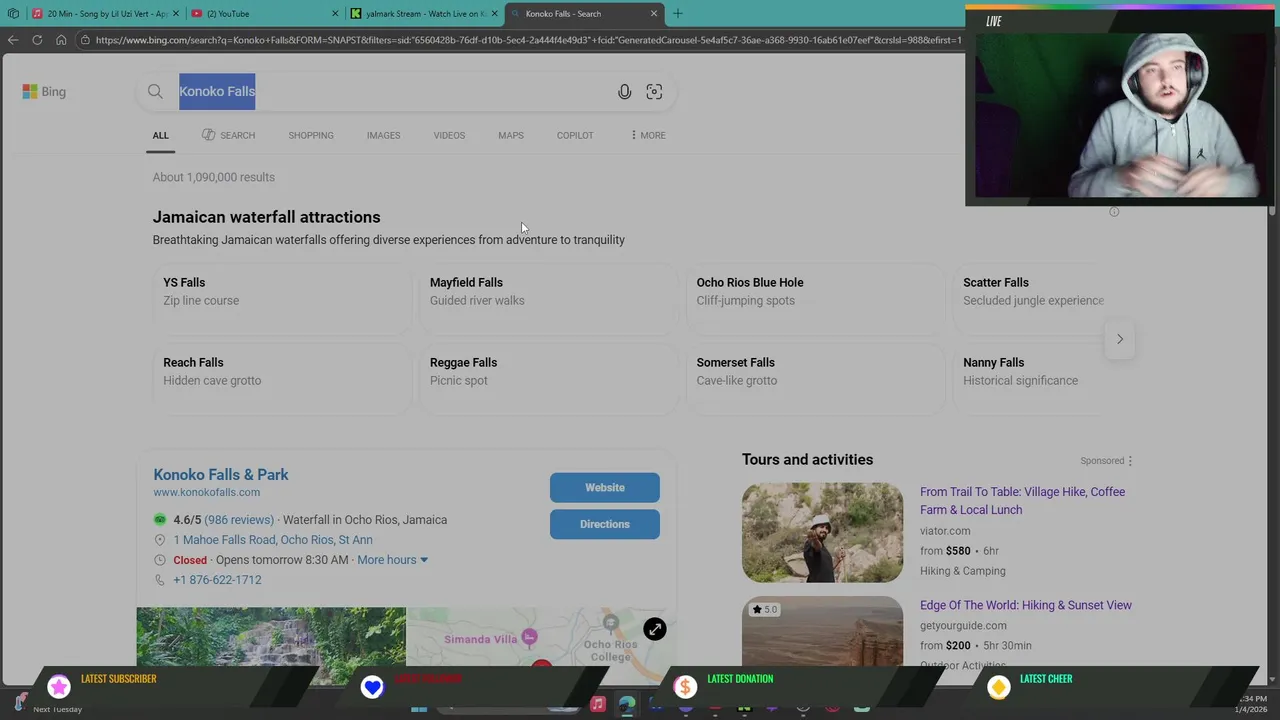
Task: Open the Konoko Falls & Park title link
Action: pyautogui.click(x=221, y=475)
